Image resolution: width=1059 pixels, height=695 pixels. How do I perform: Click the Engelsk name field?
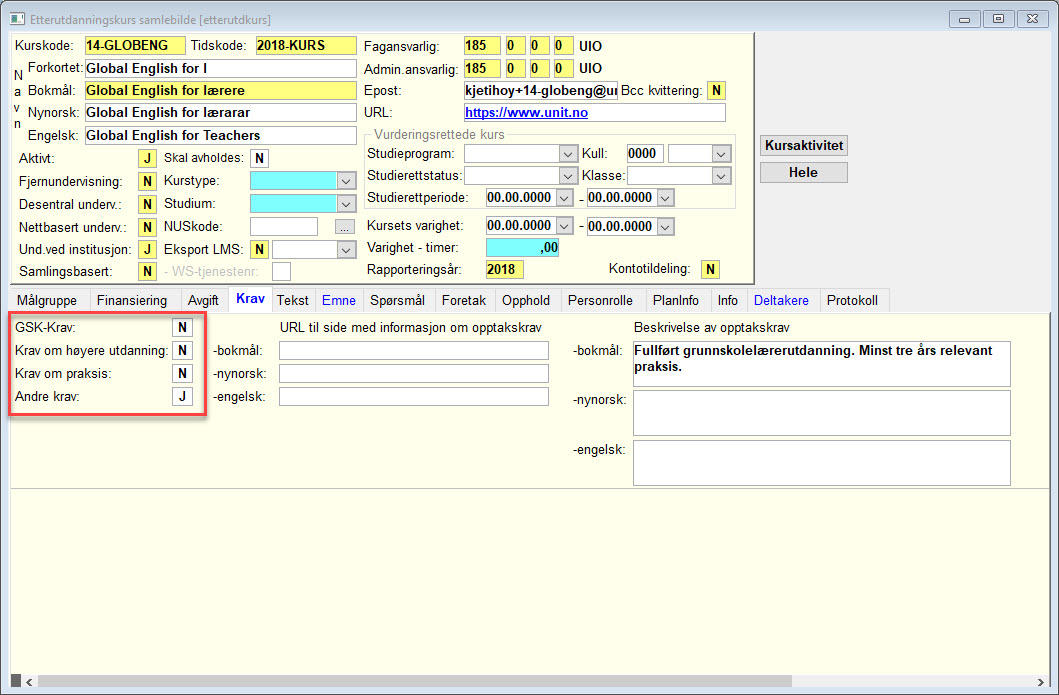tap(221, 136)
